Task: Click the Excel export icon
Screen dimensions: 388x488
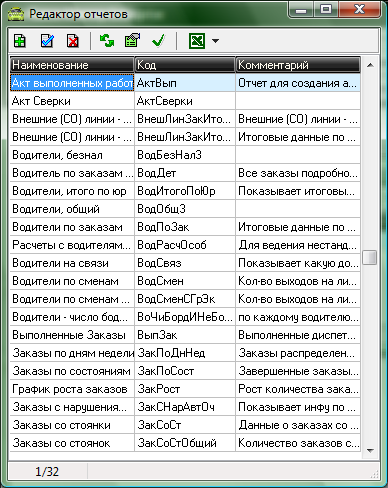Action: click(x=197, y=41)
